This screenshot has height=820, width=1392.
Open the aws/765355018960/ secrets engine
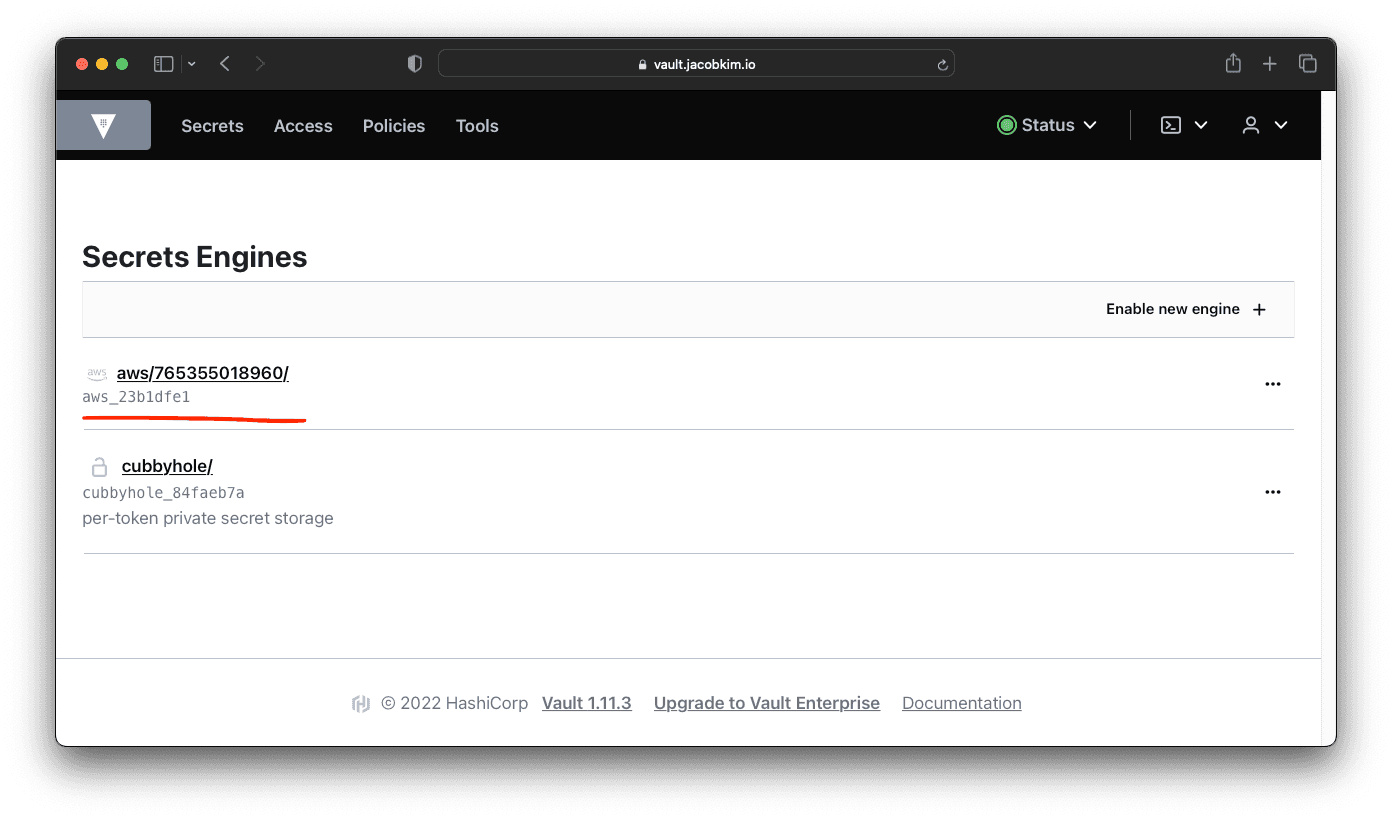point(202,373)
